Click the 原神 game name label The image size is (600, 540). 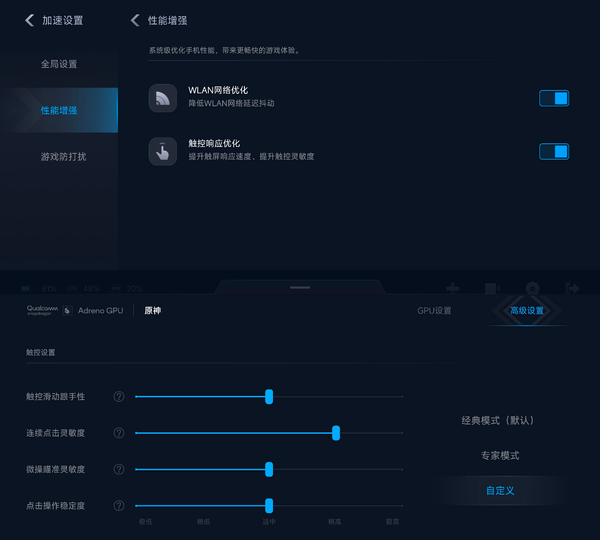coord(153,310)
